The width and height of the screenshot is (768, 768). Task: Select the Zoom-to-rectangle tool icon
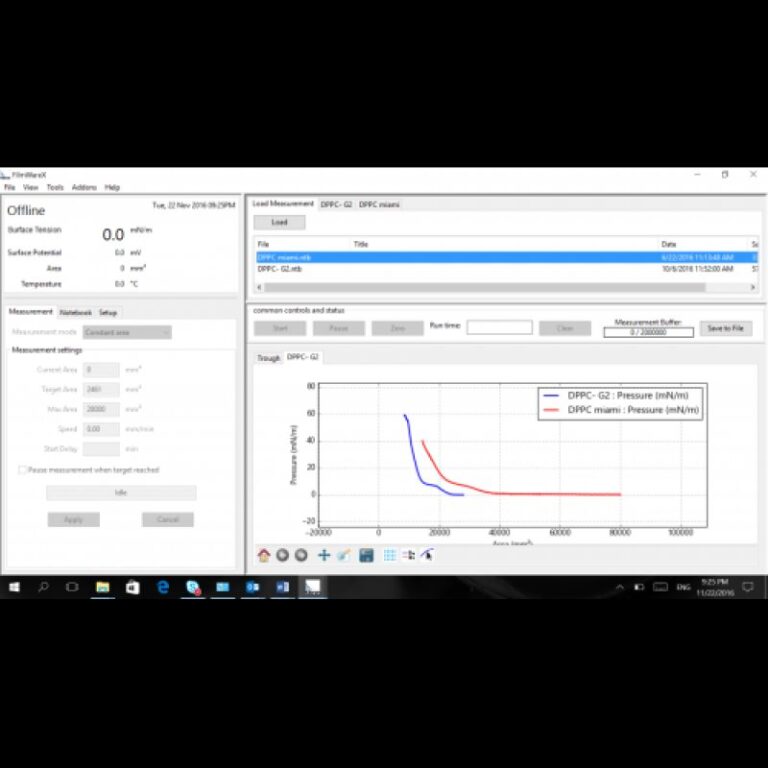coord(342,555)
